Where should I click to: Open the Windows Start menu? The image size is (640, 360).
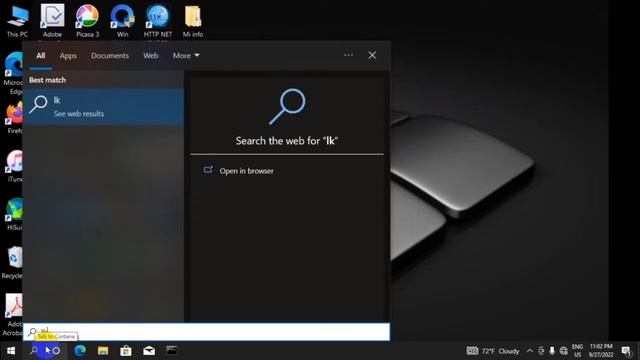(11, 351)
